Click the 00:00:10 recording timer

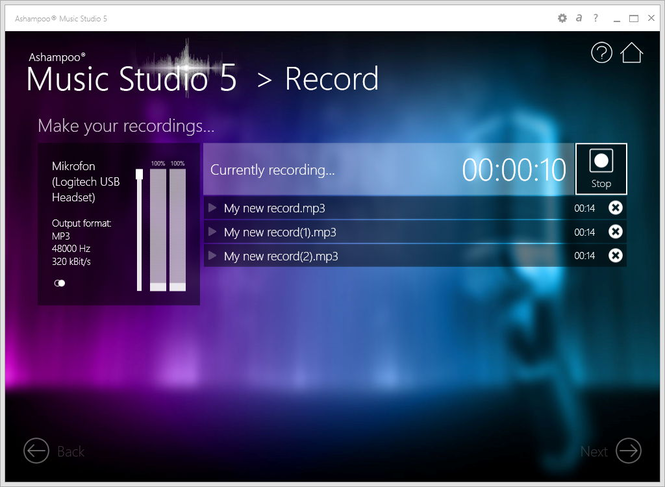tap(514, 170)
